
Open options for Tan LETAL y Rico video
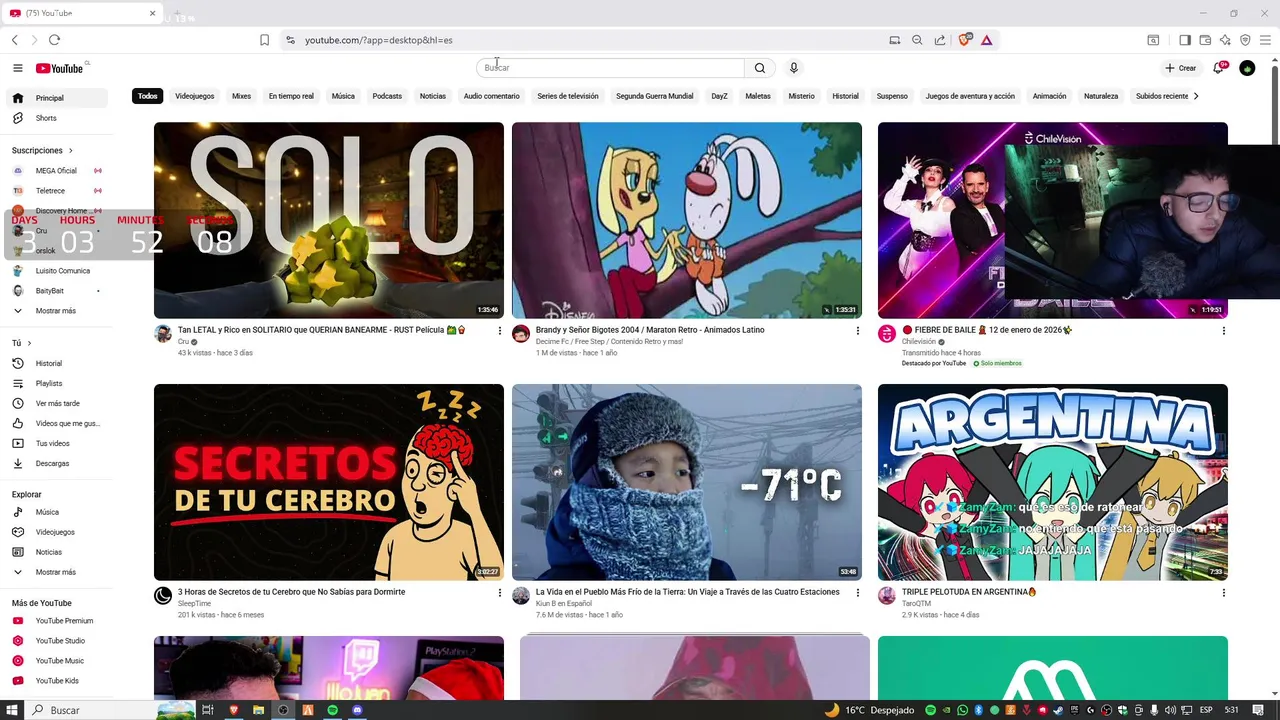500,330
